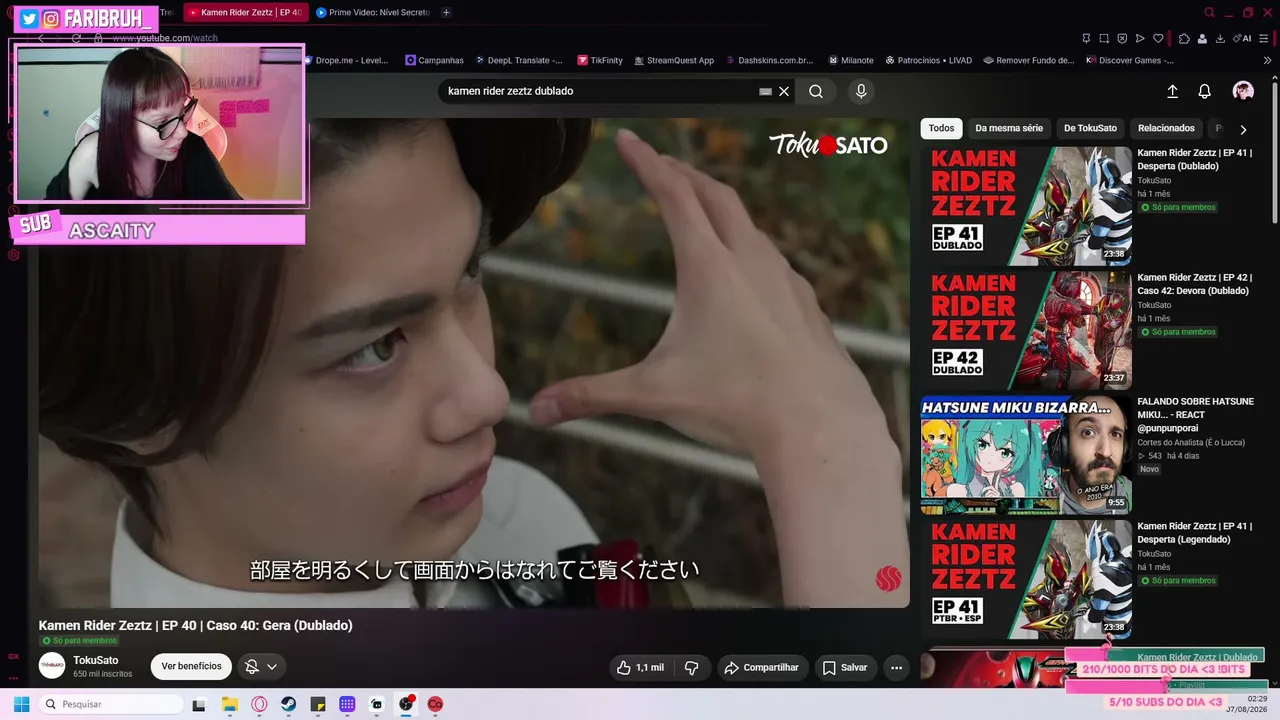
Task: Switch to the Prime Video browser tab
Action: coord(373,13)
